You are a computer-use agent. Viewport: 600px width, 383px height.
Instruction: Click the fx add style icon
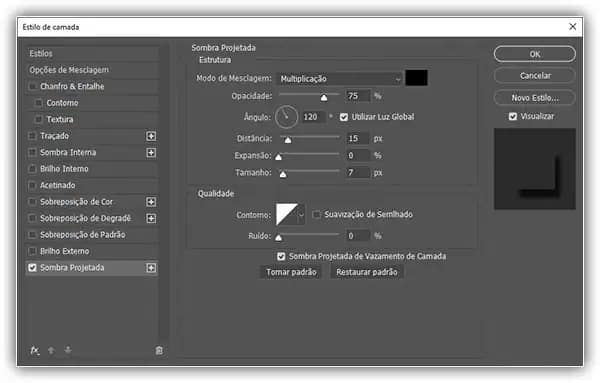tap(34, 350)
